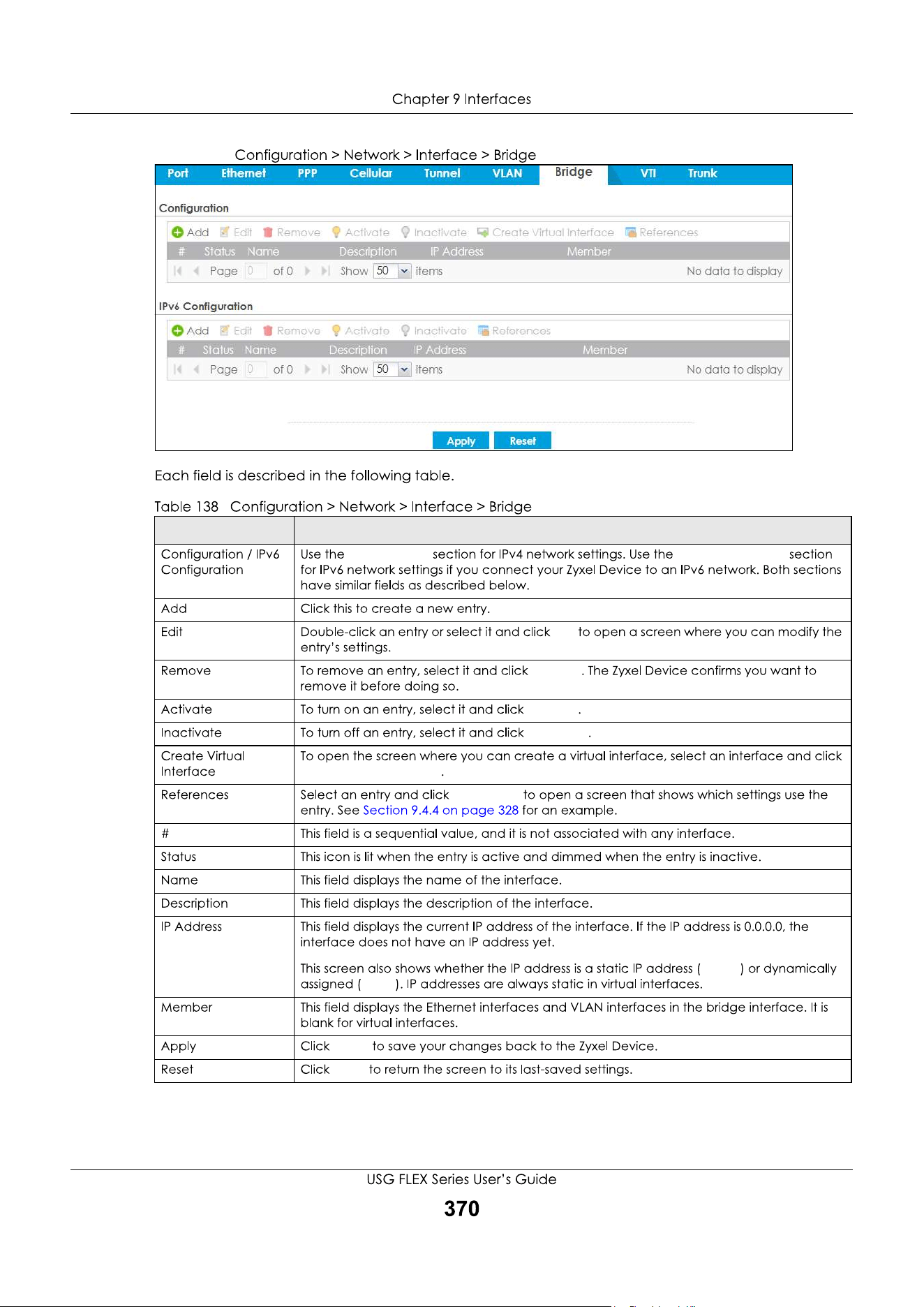Switch to the Port tab
Image resolution: width=924 pixels, height=1307 pixels.
point(178,174)
